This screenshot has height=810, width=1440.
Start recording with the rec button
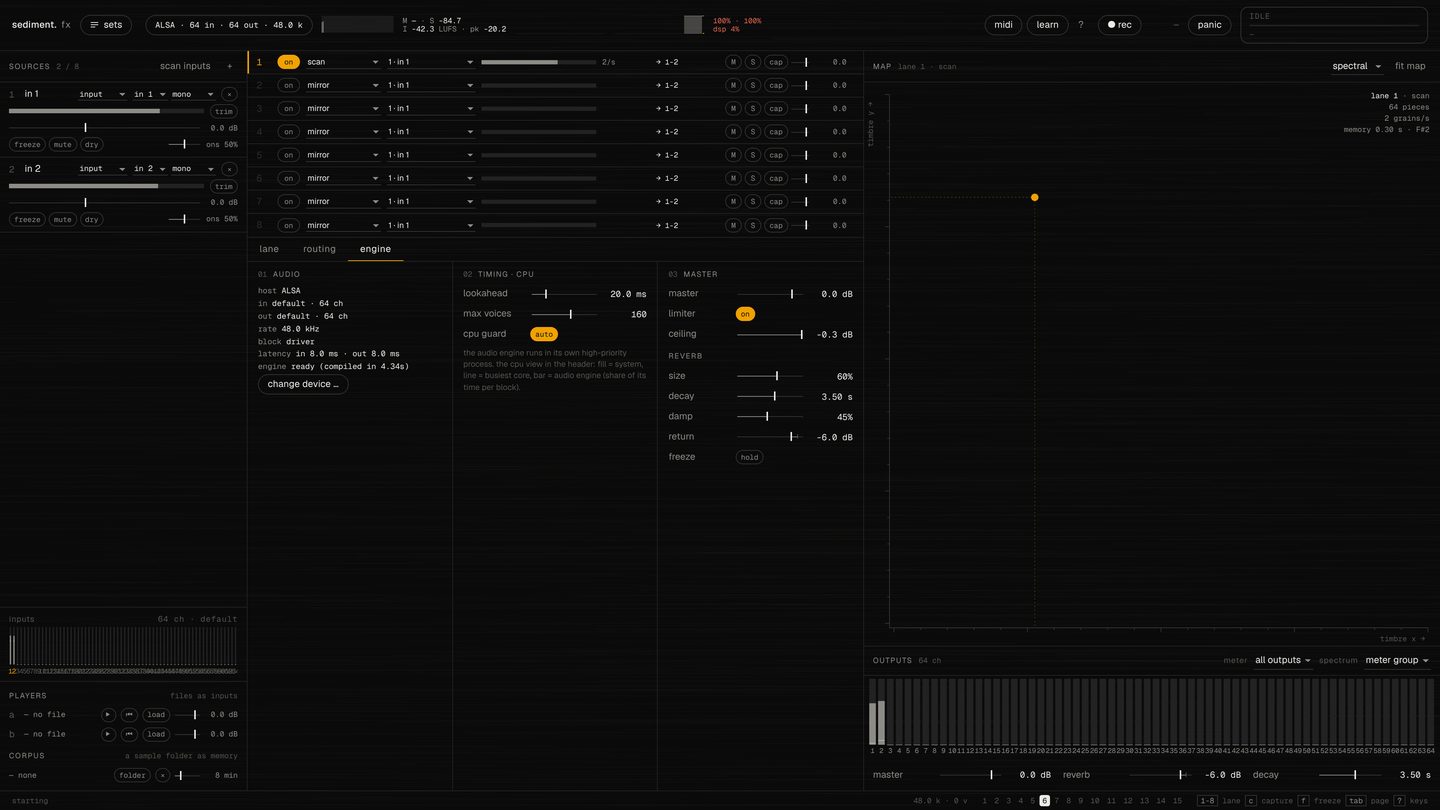coord(1120,25)
